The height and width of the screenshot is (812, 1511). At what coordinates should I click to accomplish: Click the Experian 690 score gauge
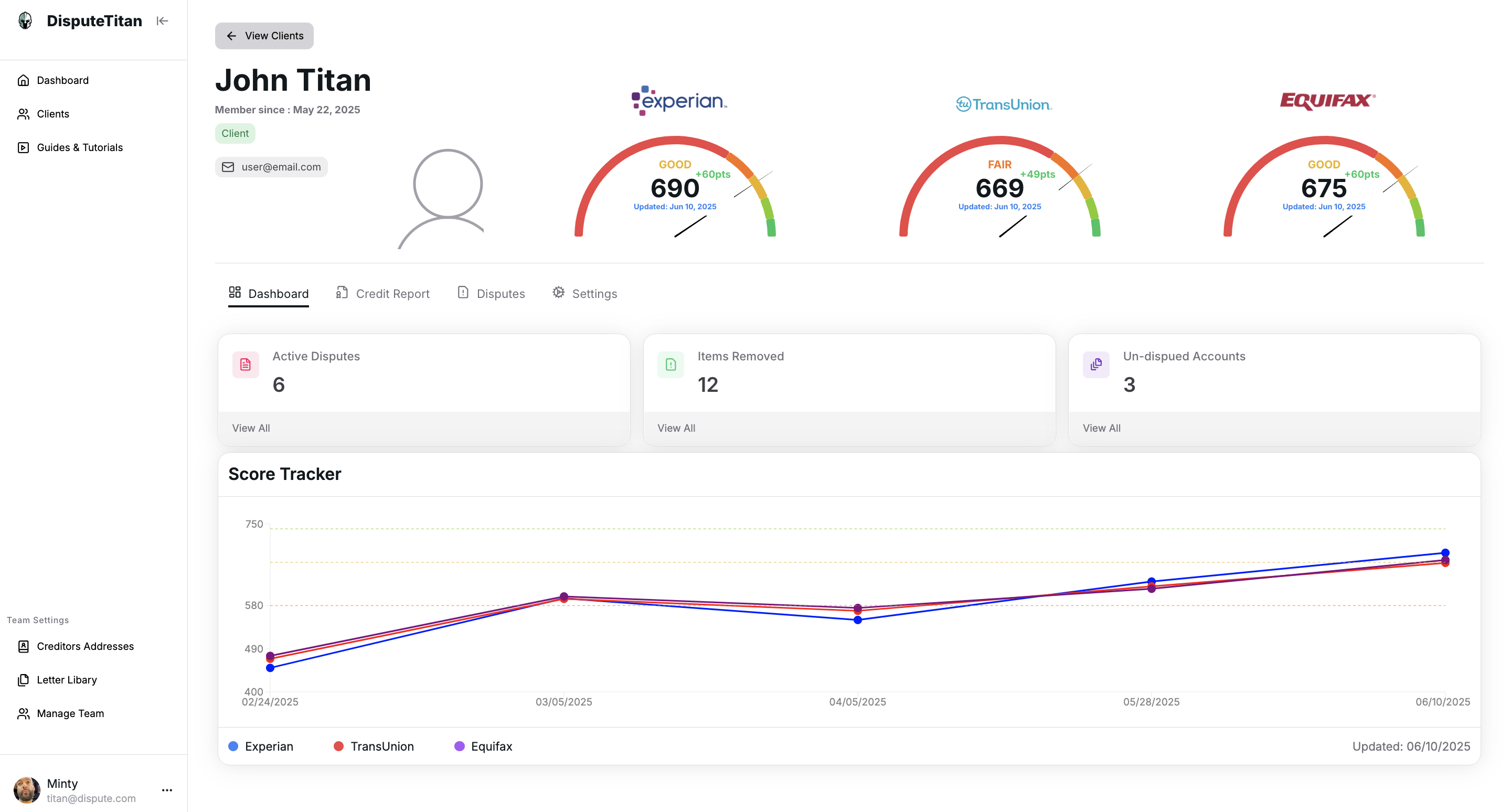(x=675, y=186)
